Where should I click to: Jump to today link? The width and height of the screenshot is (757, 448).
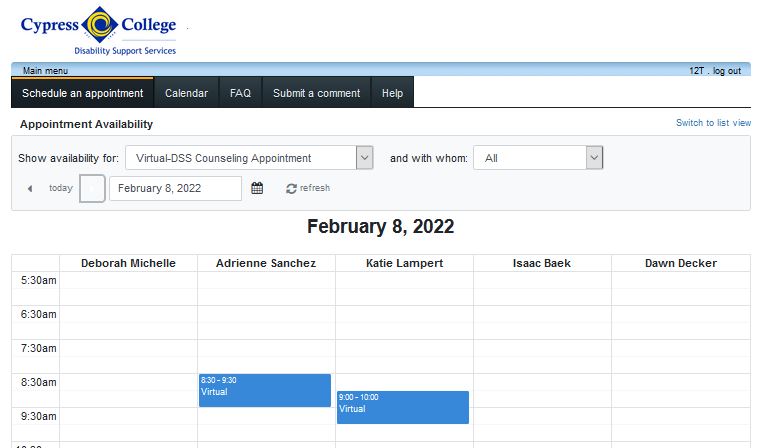tap(61, 188)
